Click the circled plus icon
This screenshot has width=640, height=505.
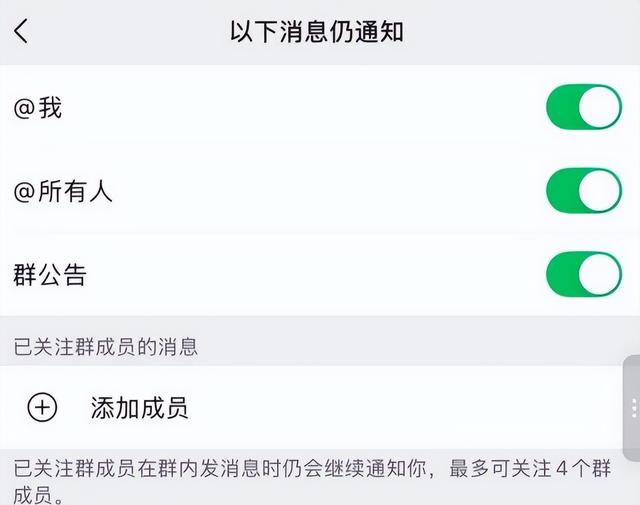click(42, 408)
